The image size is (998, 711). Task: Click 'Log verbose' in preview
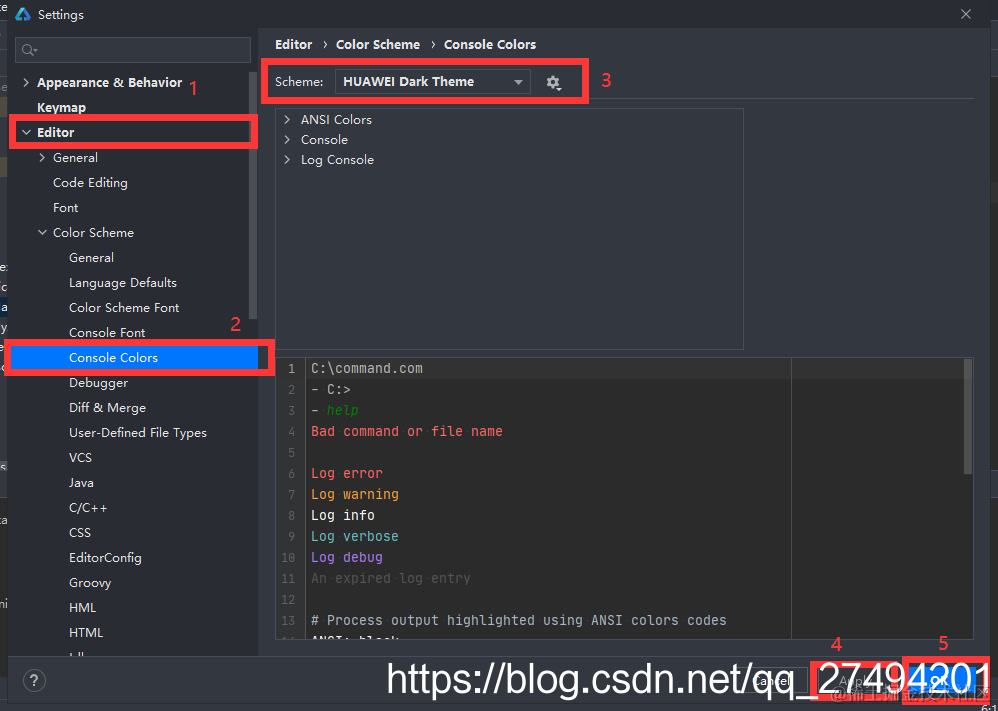pos(355,537)
